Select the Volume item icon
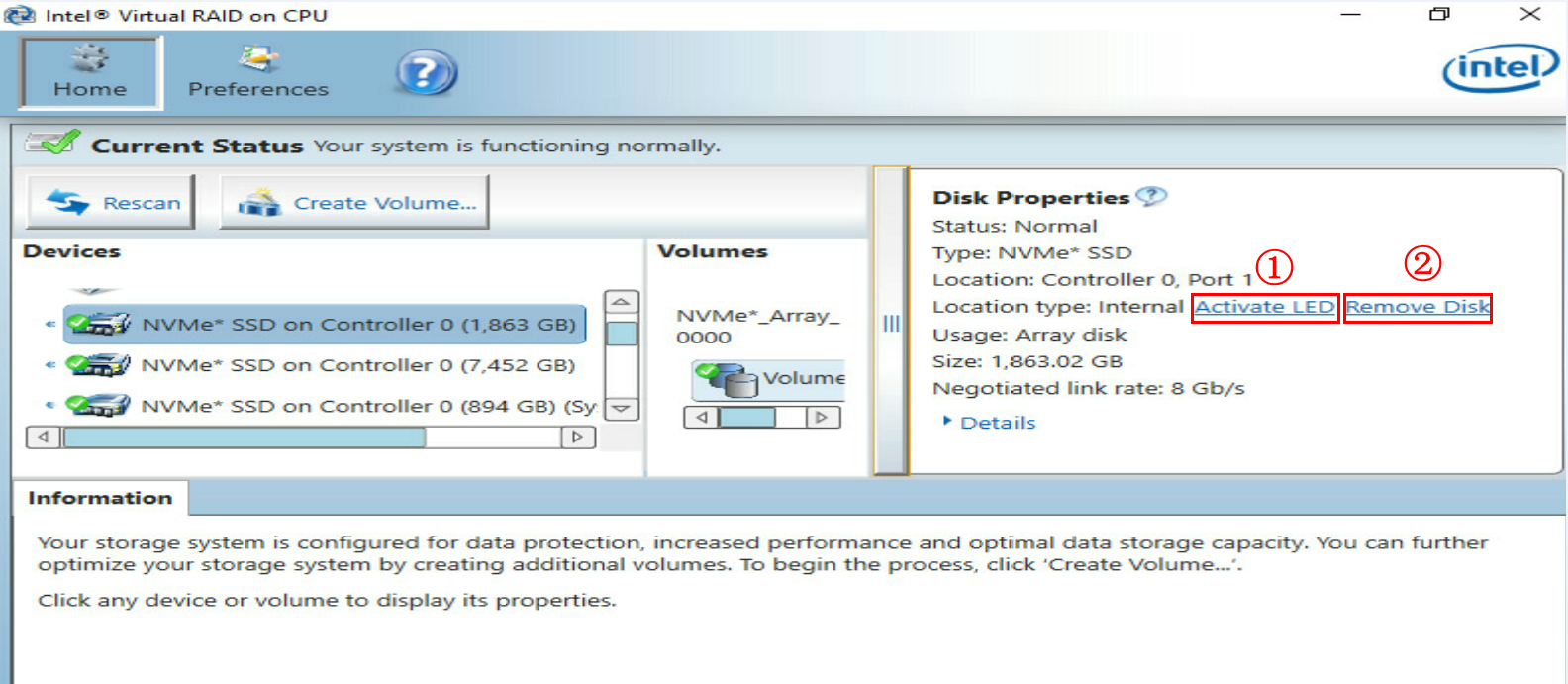 point(726,379)
